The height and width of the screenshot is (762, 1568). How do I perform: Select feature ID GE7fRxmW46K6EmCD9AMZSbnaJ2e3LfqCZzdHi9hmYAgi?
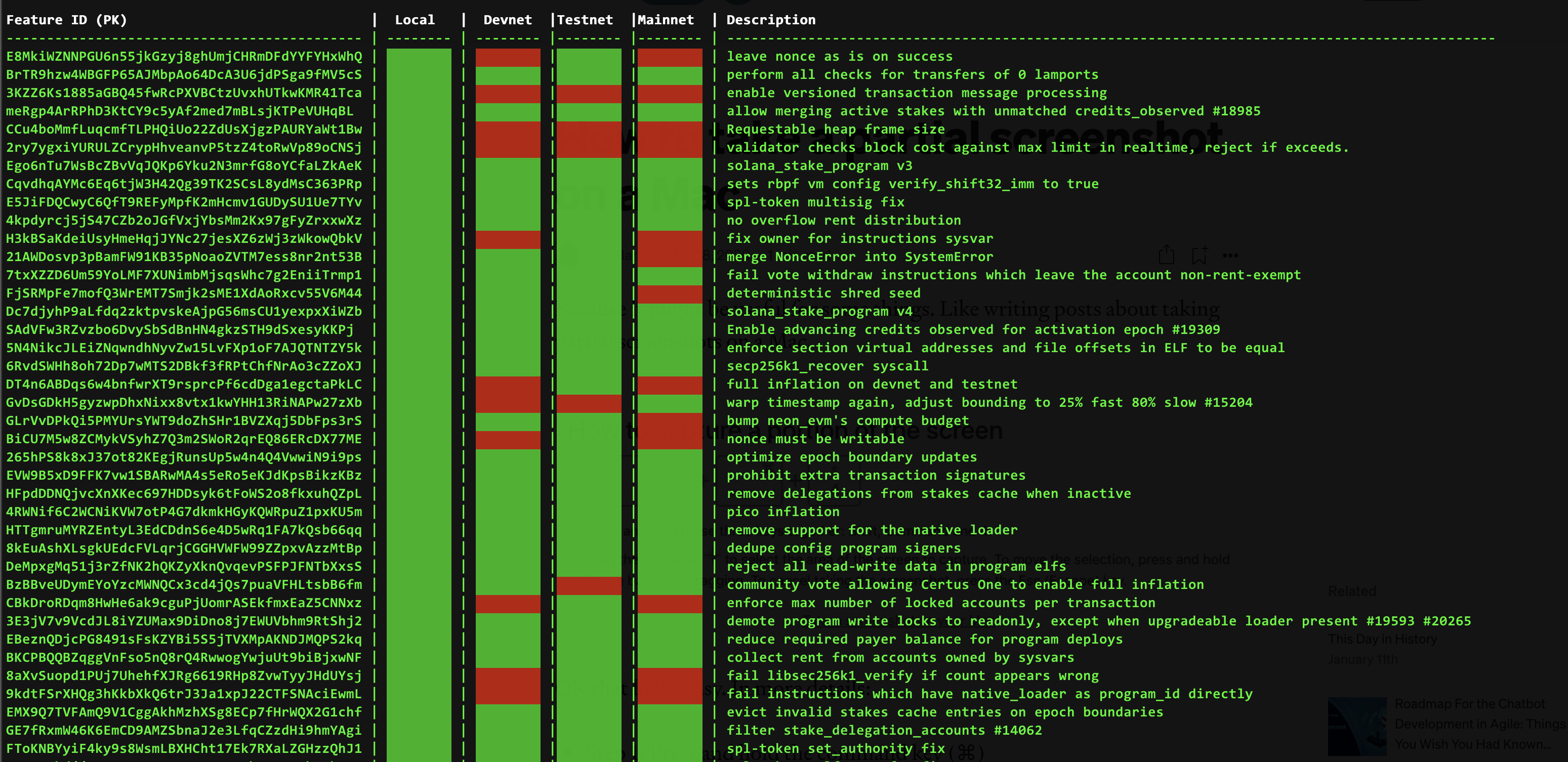[x=184, y=730]
